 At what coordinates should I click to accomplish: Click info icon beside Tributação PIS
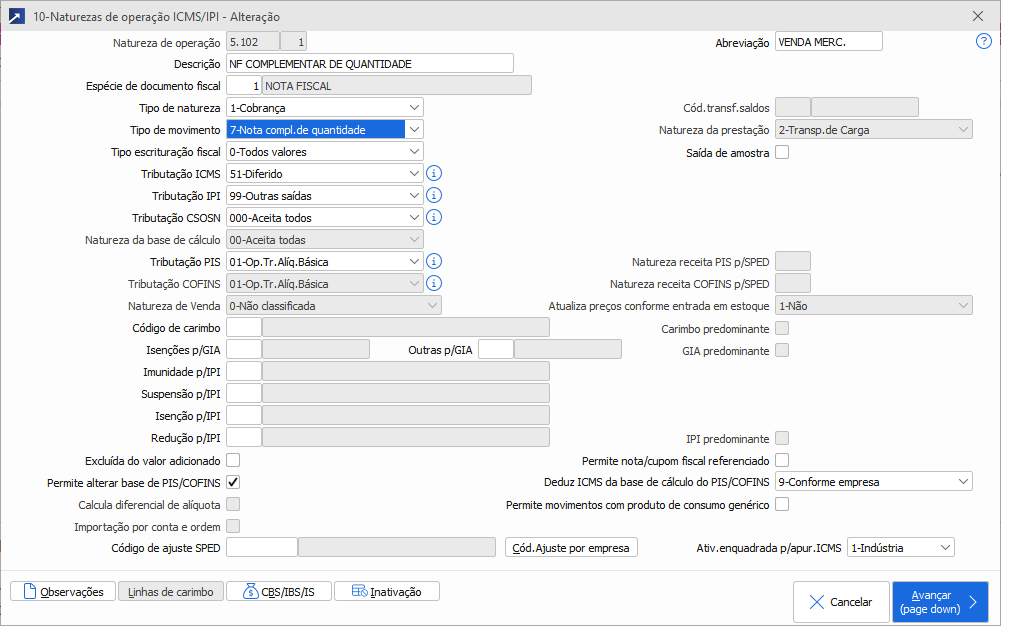pos(434,262)
